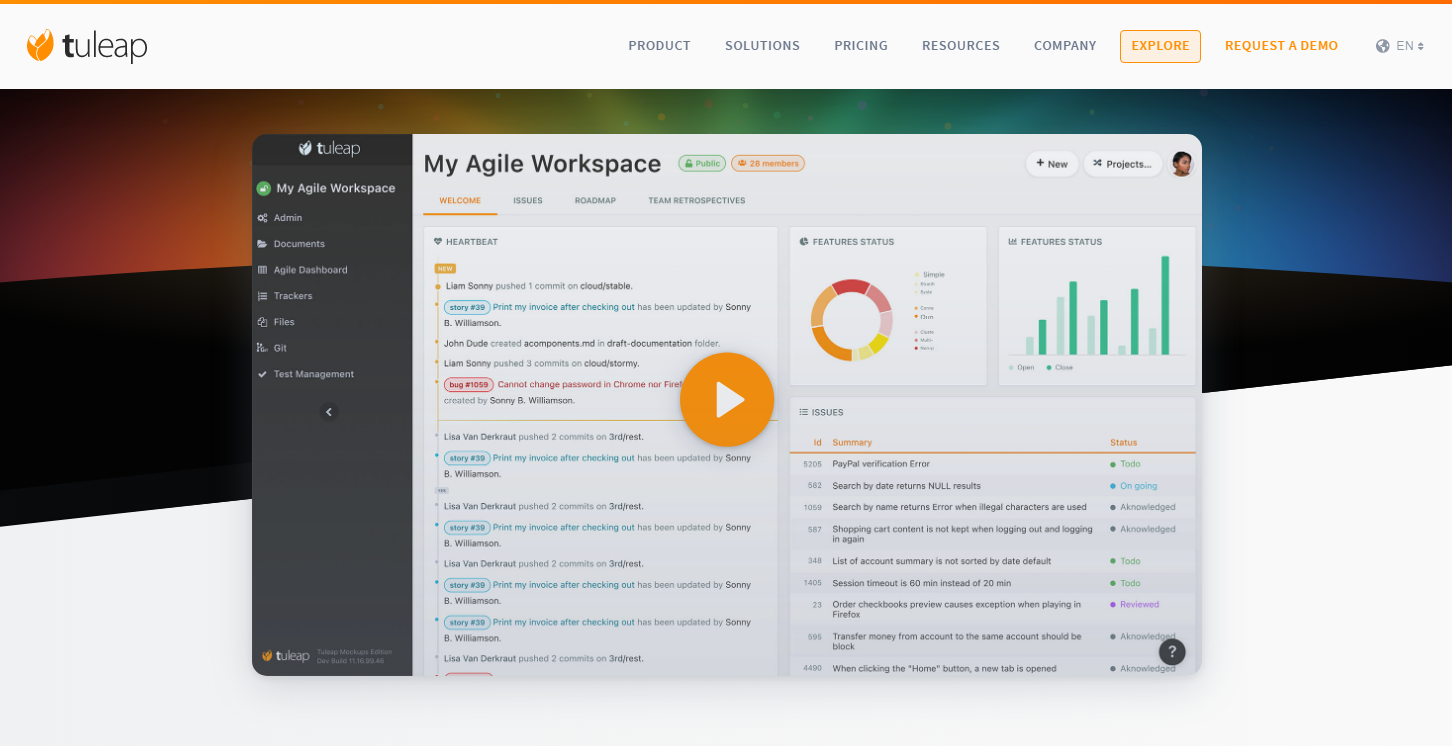Toggle the Open legend in Features Status chart

click(1019, 367)
